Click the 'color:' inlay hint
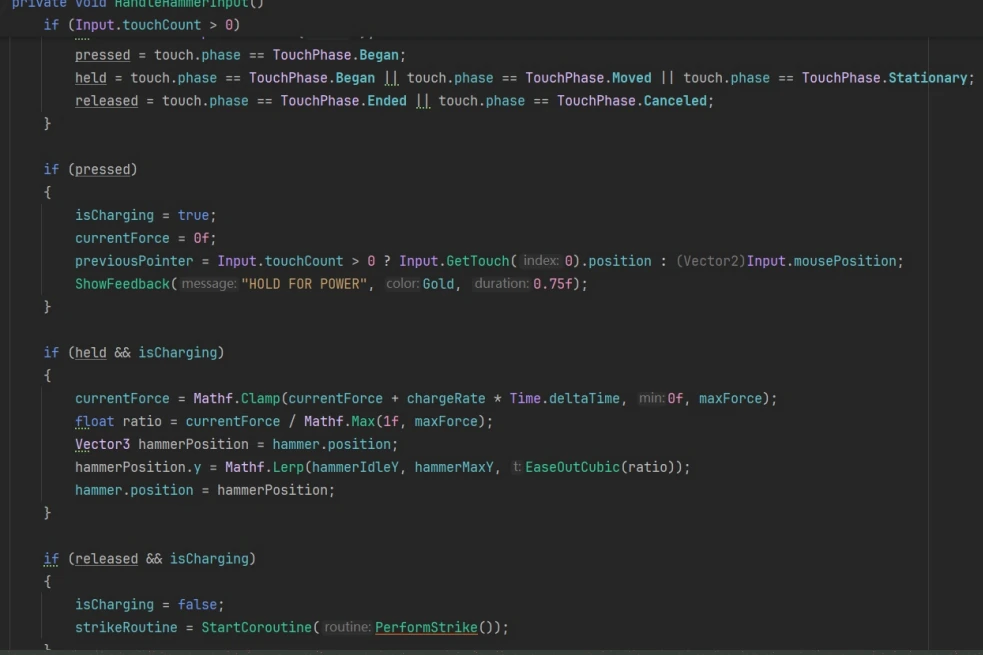 pyautogui.click(x=402, y=284)
